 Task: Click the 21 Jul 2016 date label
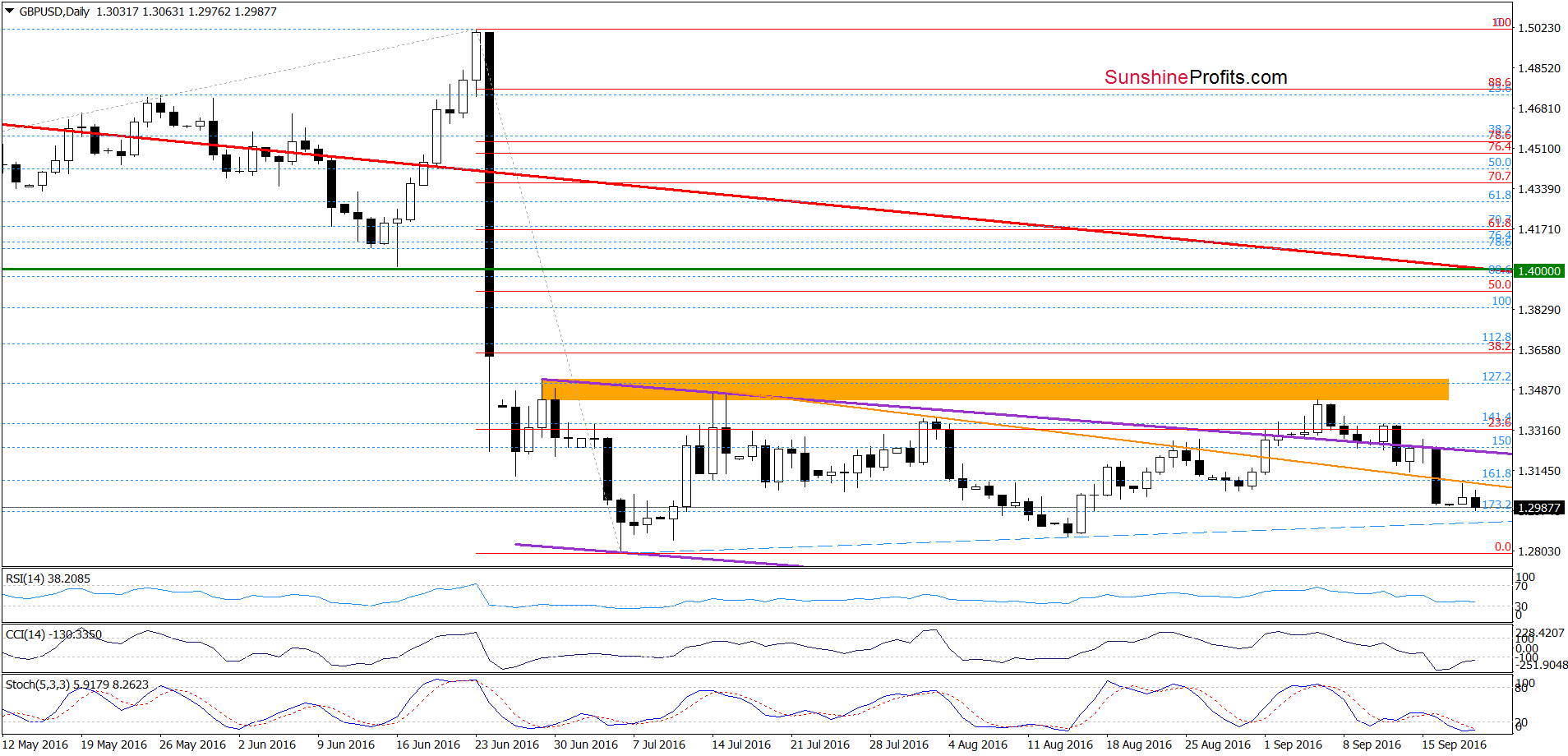(820, 744)
